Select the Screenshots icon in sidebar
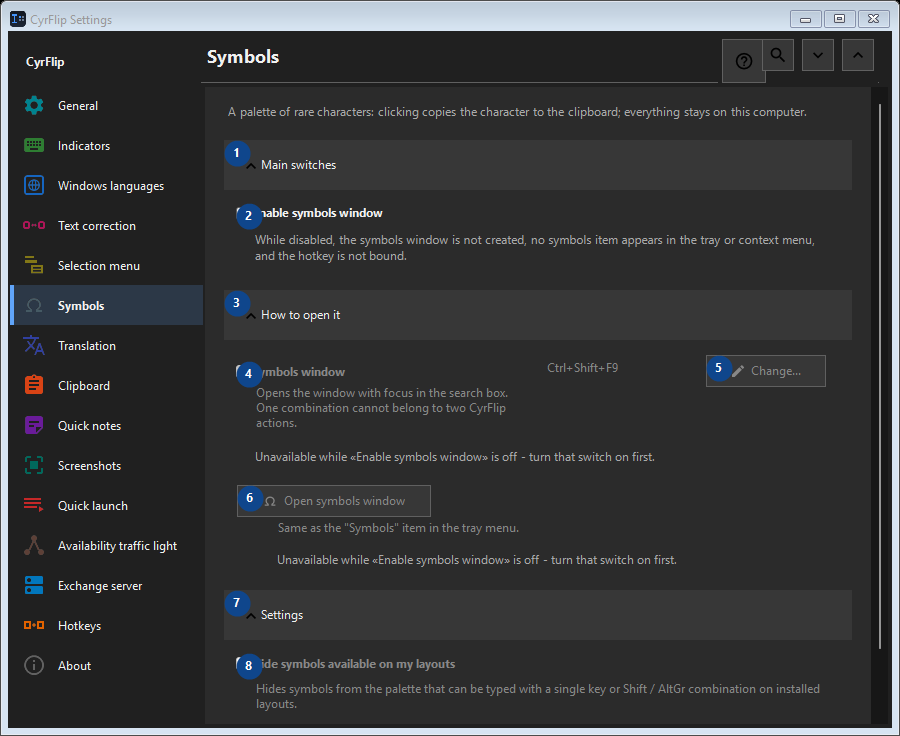 [34, 466]
